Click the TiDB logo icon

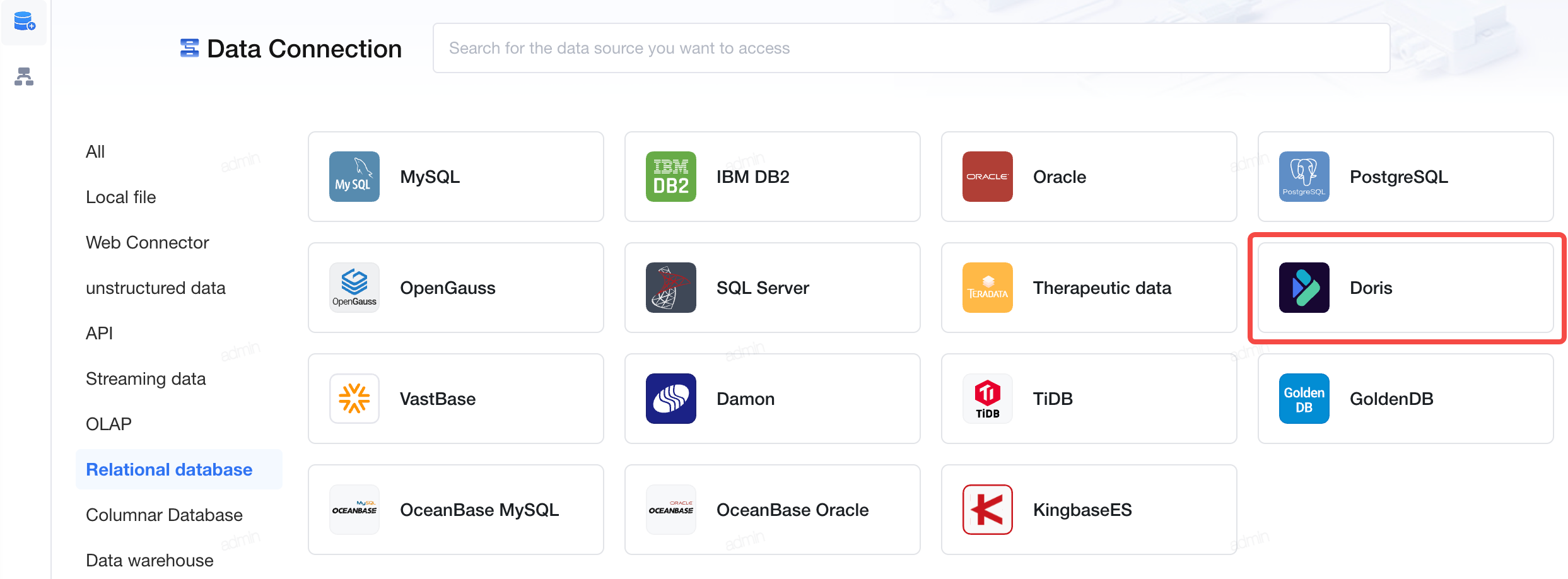(x=988, y=399)
